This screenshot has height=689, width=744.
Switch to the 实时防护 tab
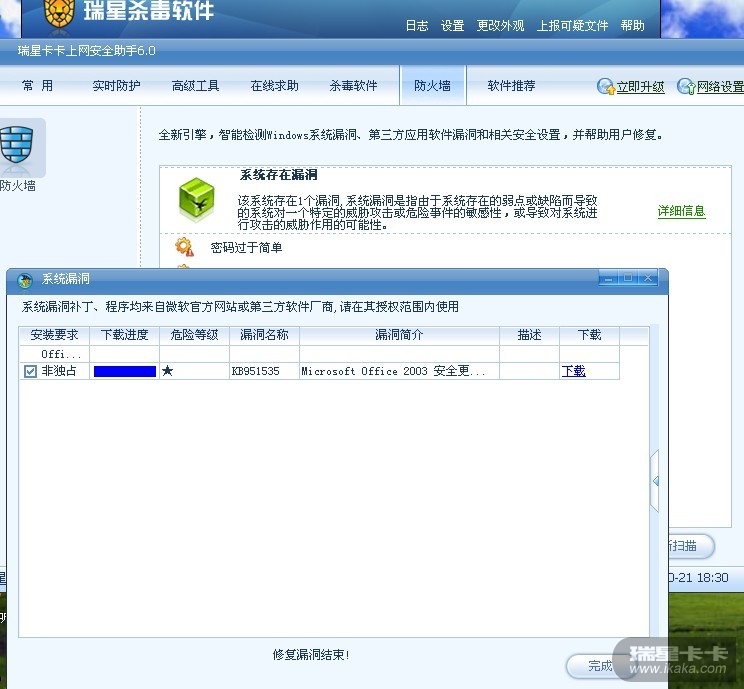click(x=116, y=86)
